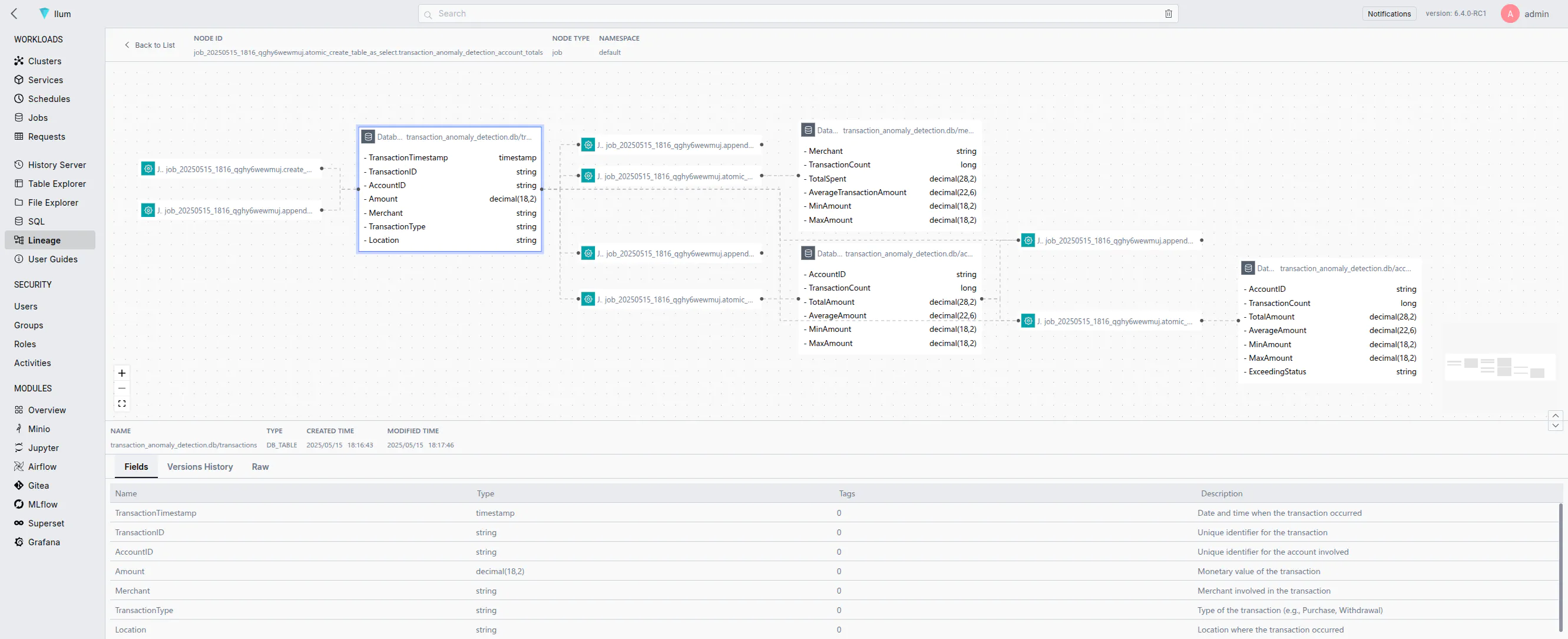
Task: Click the Clusters sidebar icon
Action: coord(19,61)
